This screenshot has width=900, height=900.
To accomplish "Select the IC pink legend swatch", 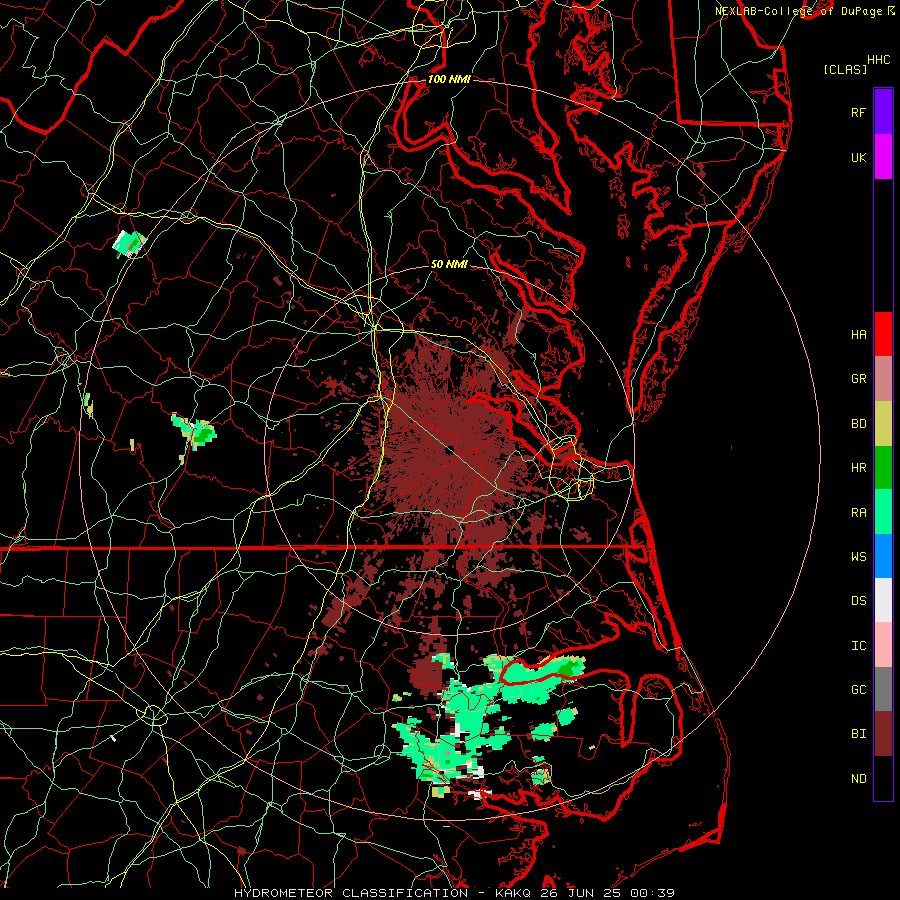I will (883, 645).
